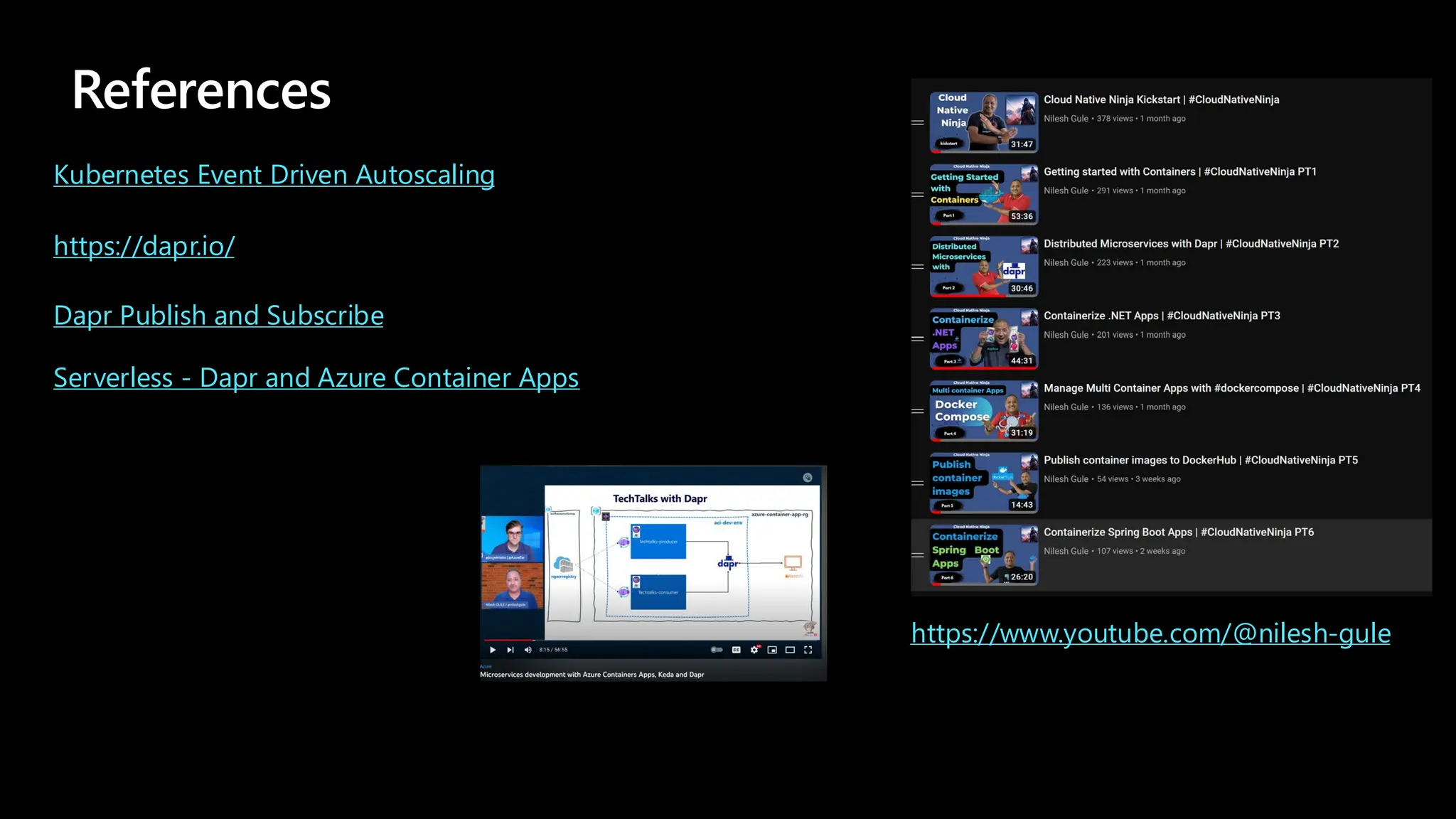This screenshot has width=1456, height=819.
Task: Click 'Nilesh Gule' under the 136 views video
Action: (x=1066, y=407)
